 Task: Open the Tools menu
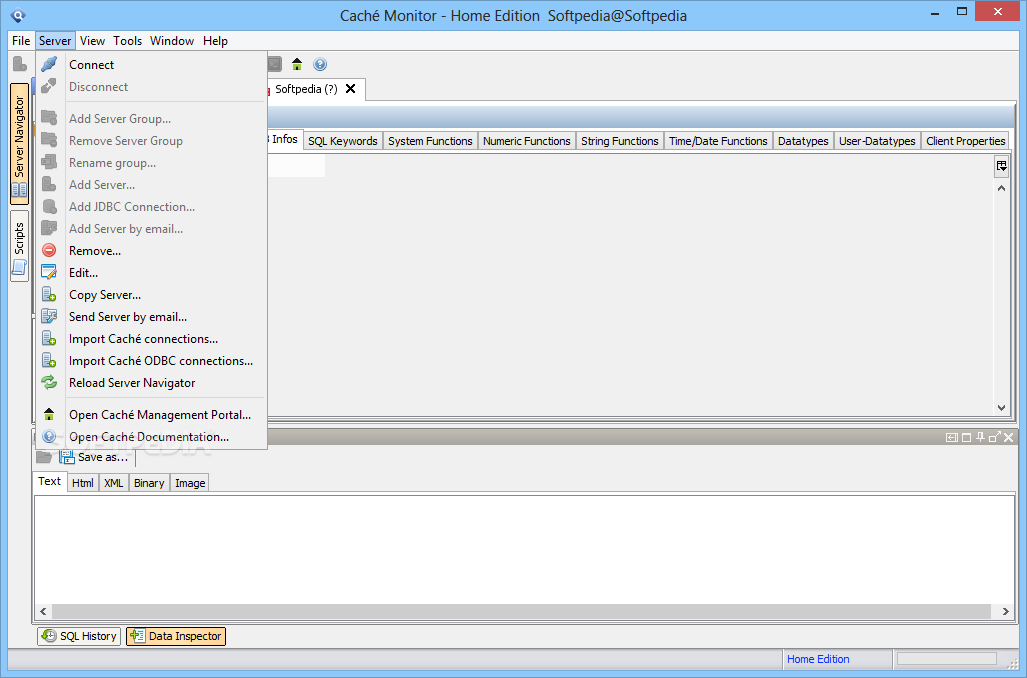(127, 41)
